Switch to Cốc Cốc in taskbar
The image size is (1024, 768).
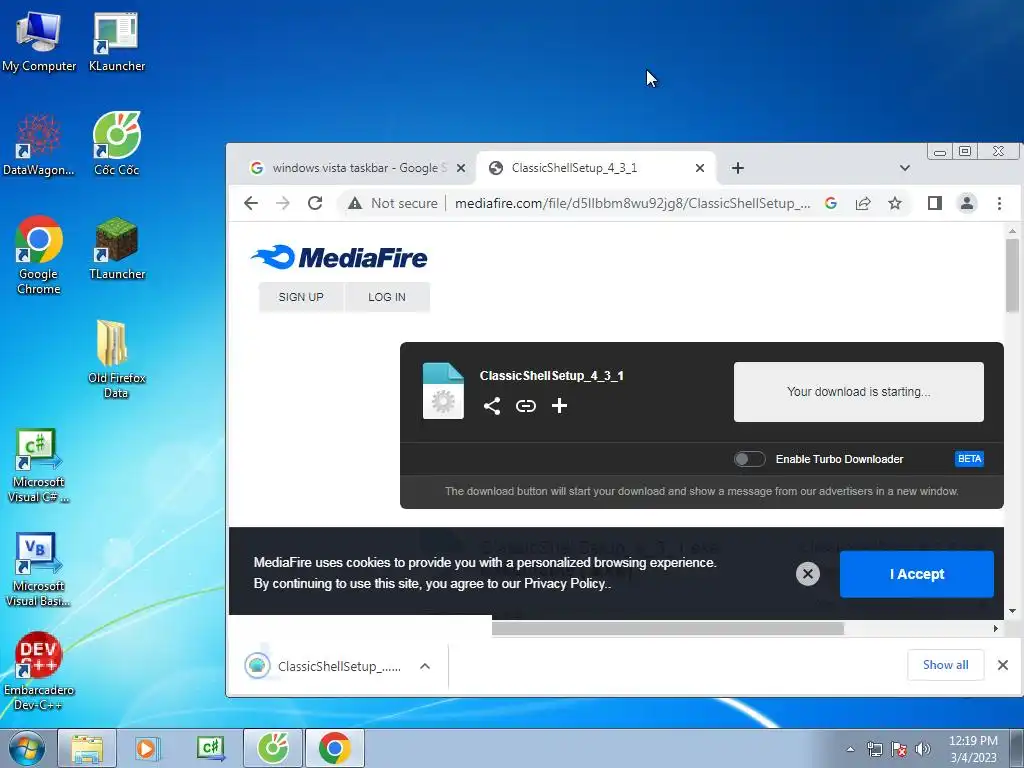point(273,748)
